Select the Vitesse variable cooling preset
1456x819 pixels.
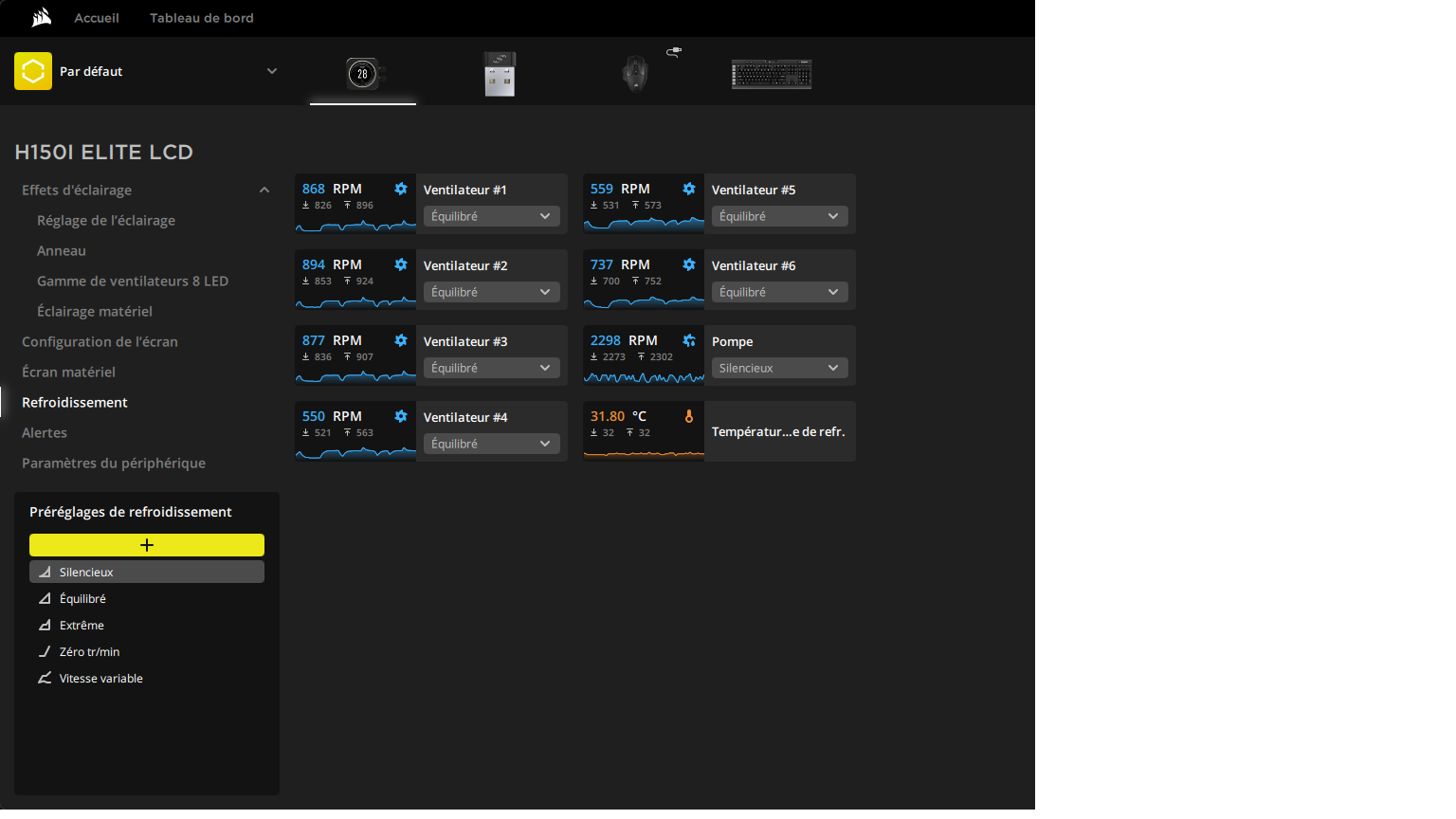coord(147,678)
